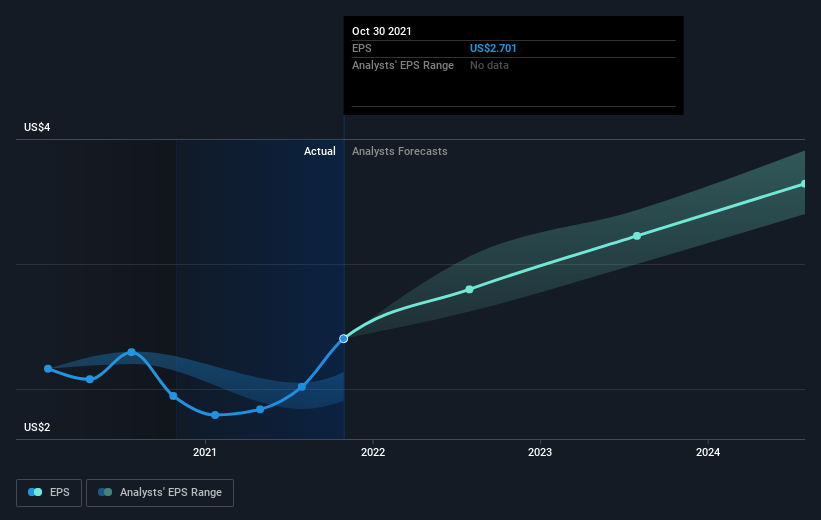Click the Analysts' EPS Range swatch icon
821x520 pixels.
(105, 492)
